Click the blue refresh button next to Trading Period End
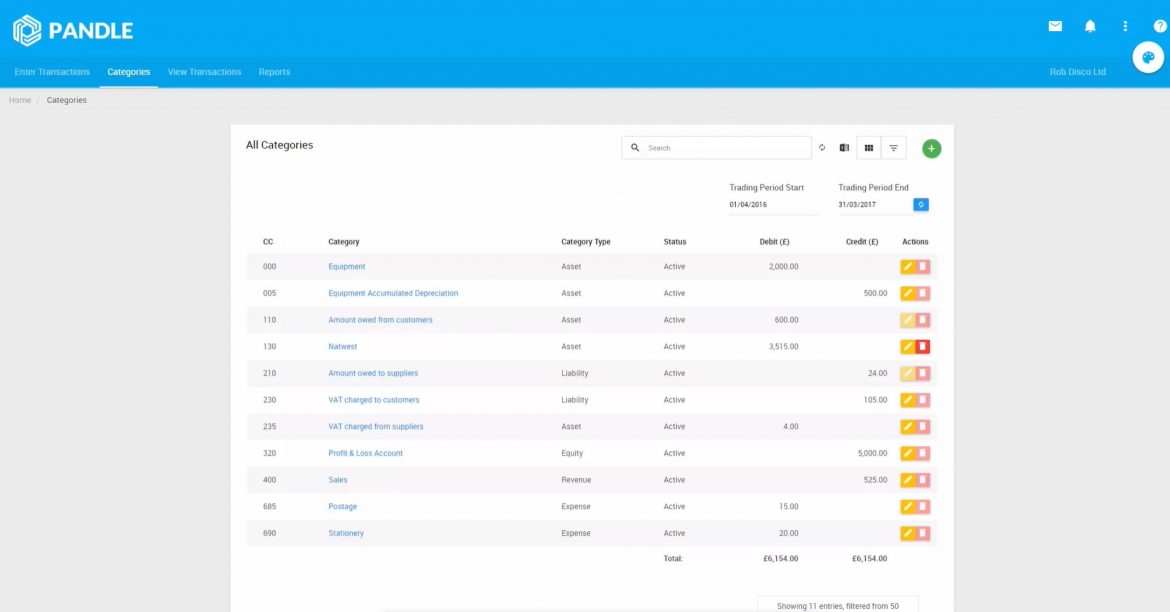The height and width of the screenshot is (612, 1170). click(x=920, y=205)
